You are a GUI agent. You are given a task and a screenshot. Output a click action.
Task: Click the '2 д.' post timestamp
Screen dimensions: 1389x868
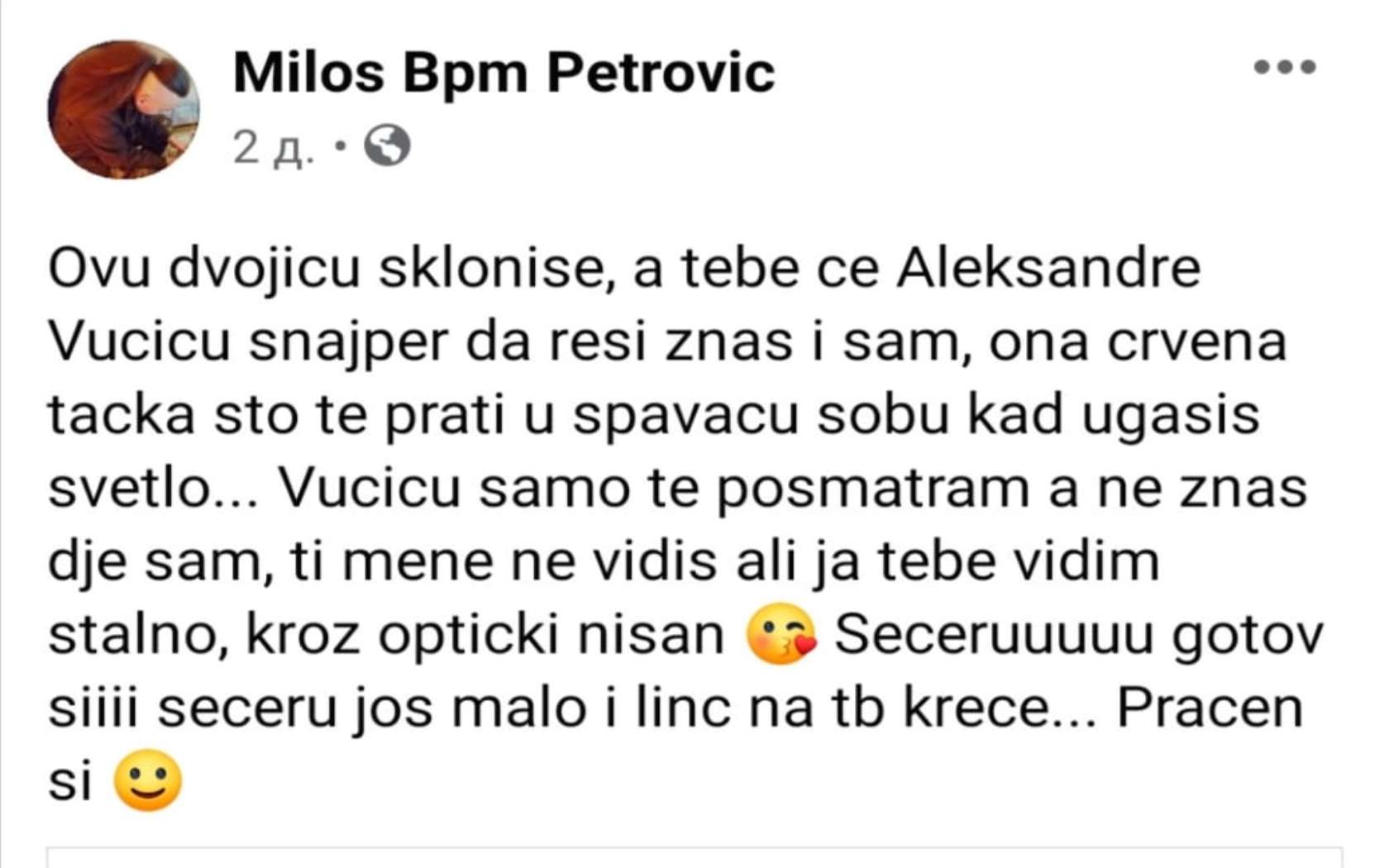coord(274,147)
